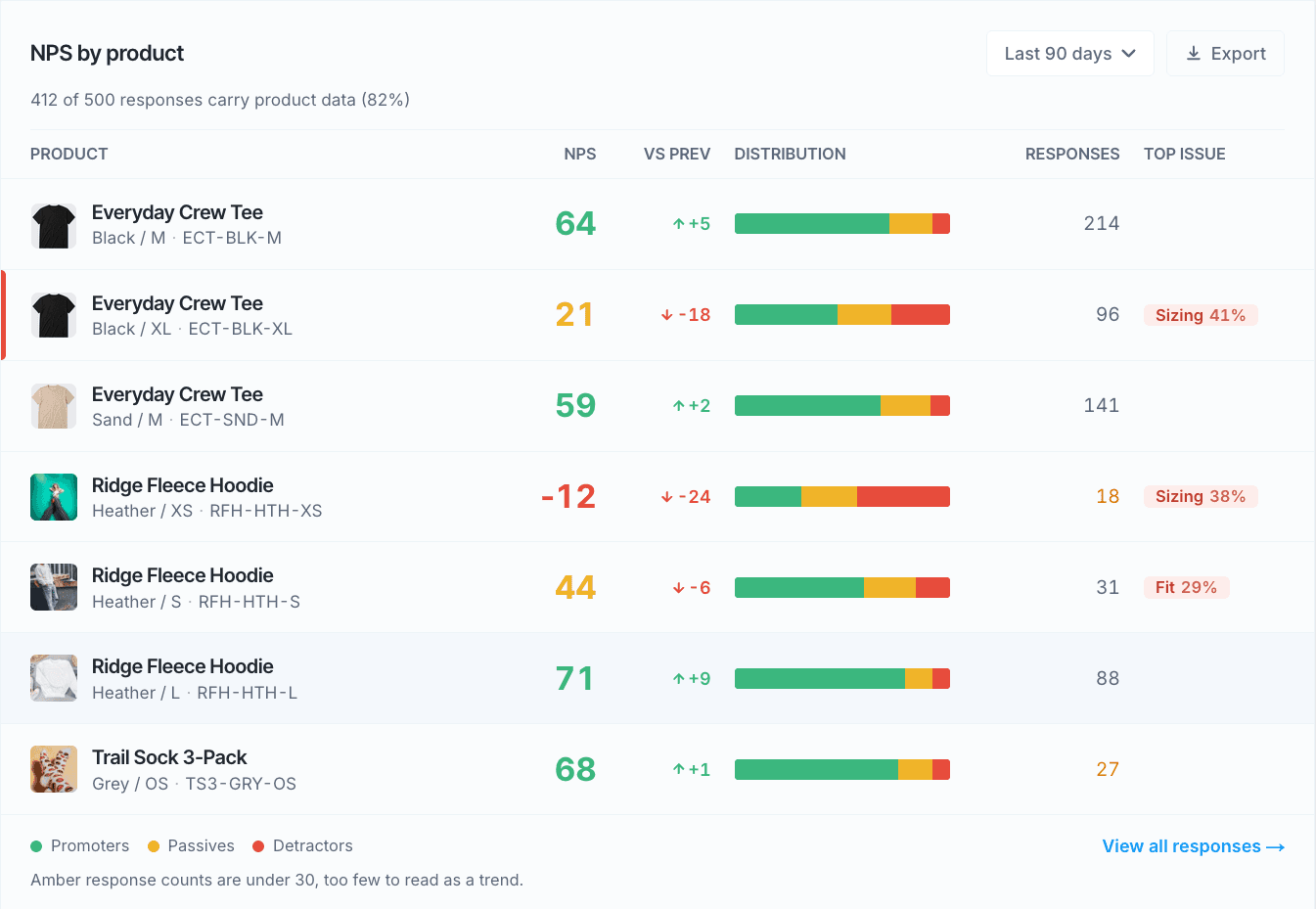Open black tee thumbnail for ECT-BLK-XL

pos(54,315)
